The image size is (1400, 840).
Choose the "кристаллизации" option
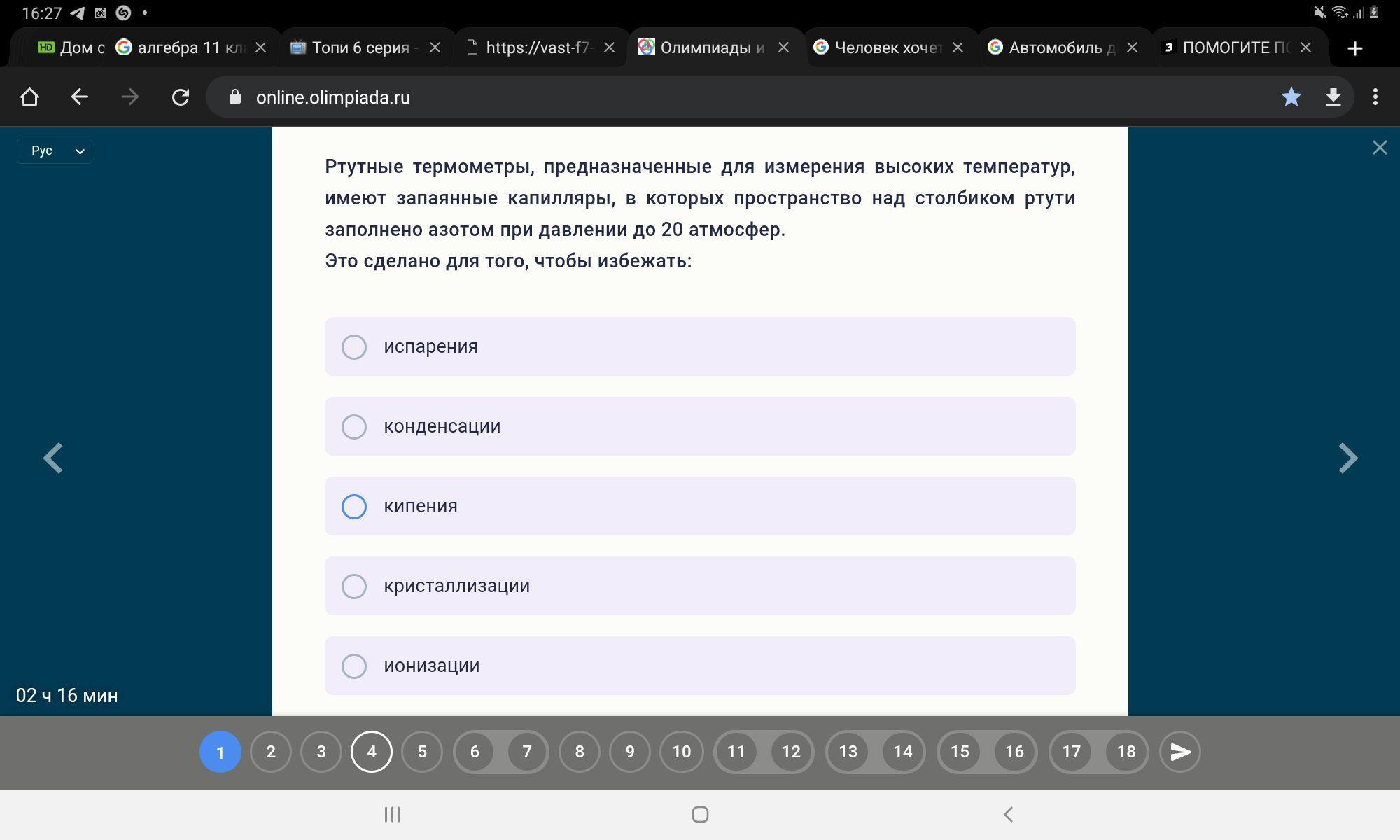pyautogui.click(x=354, y=586)
